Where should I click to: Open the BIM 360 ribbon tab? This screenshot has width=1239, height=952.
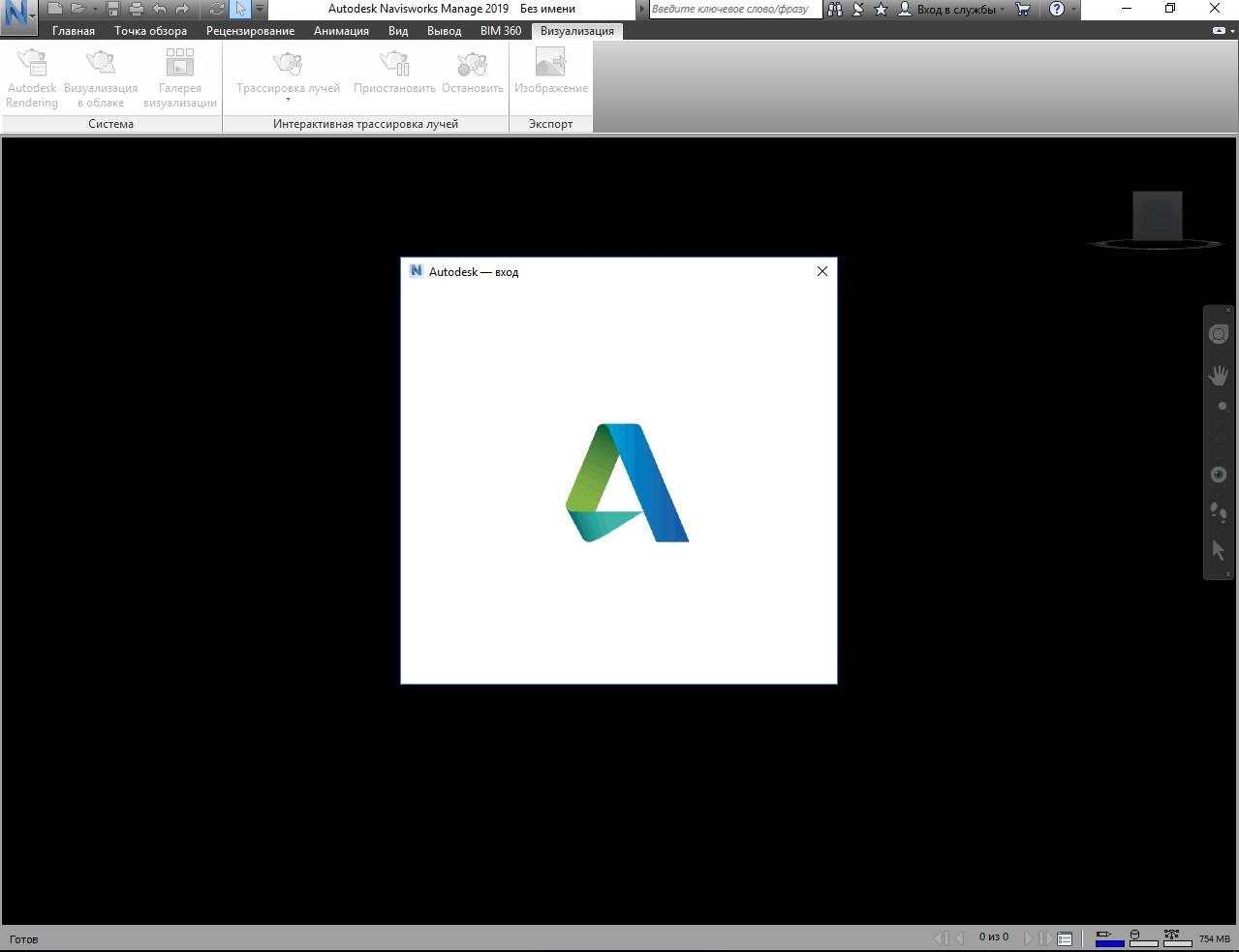tap(501, 31)
